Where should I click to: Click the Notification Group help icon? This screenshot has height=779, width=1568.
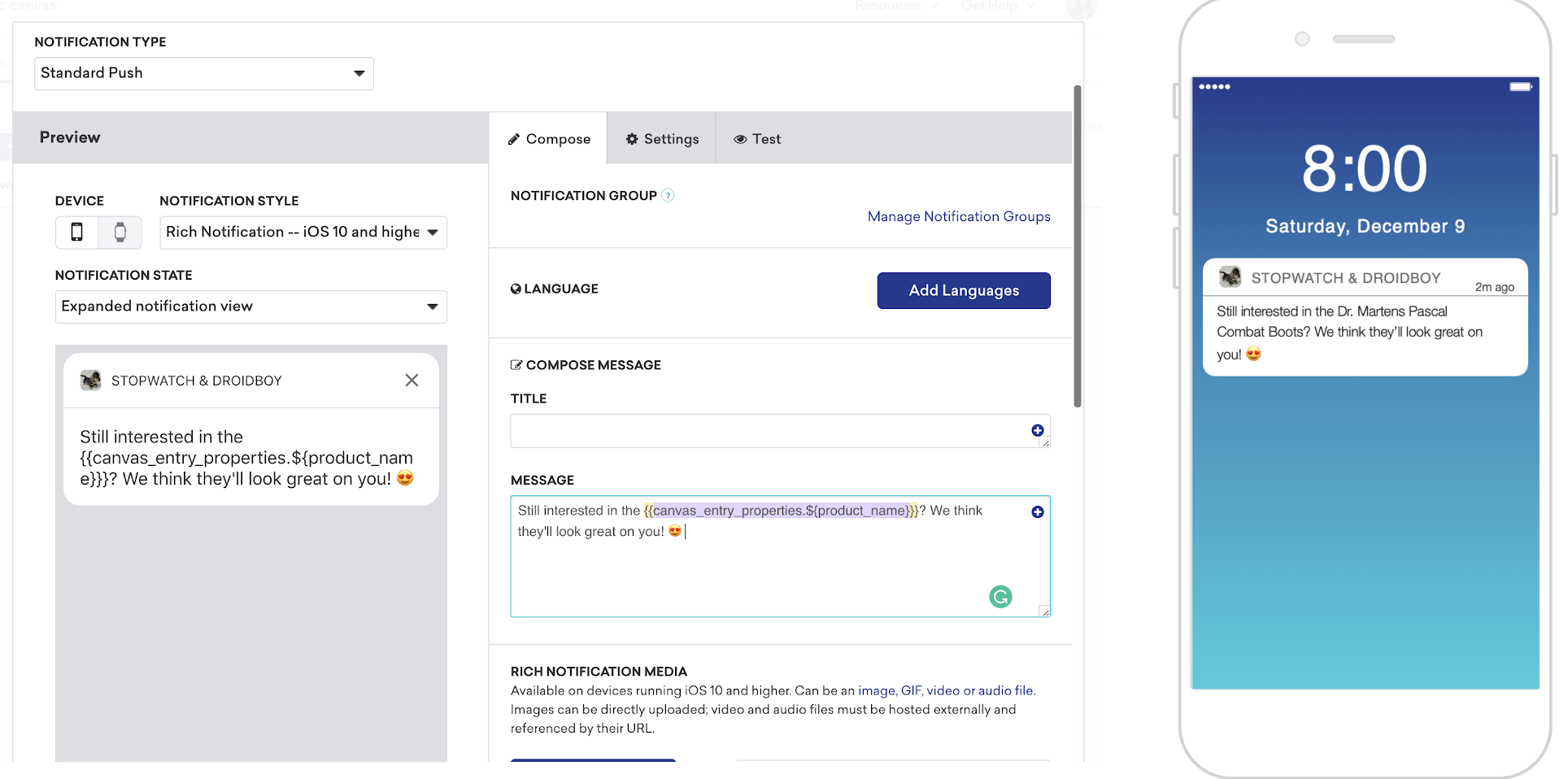[x=668, y=195]
